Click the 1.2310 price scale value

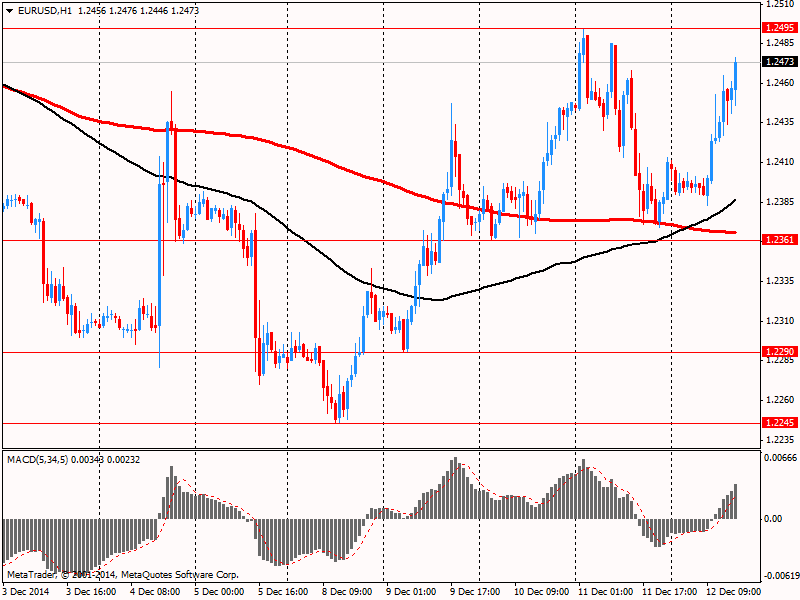780,321
